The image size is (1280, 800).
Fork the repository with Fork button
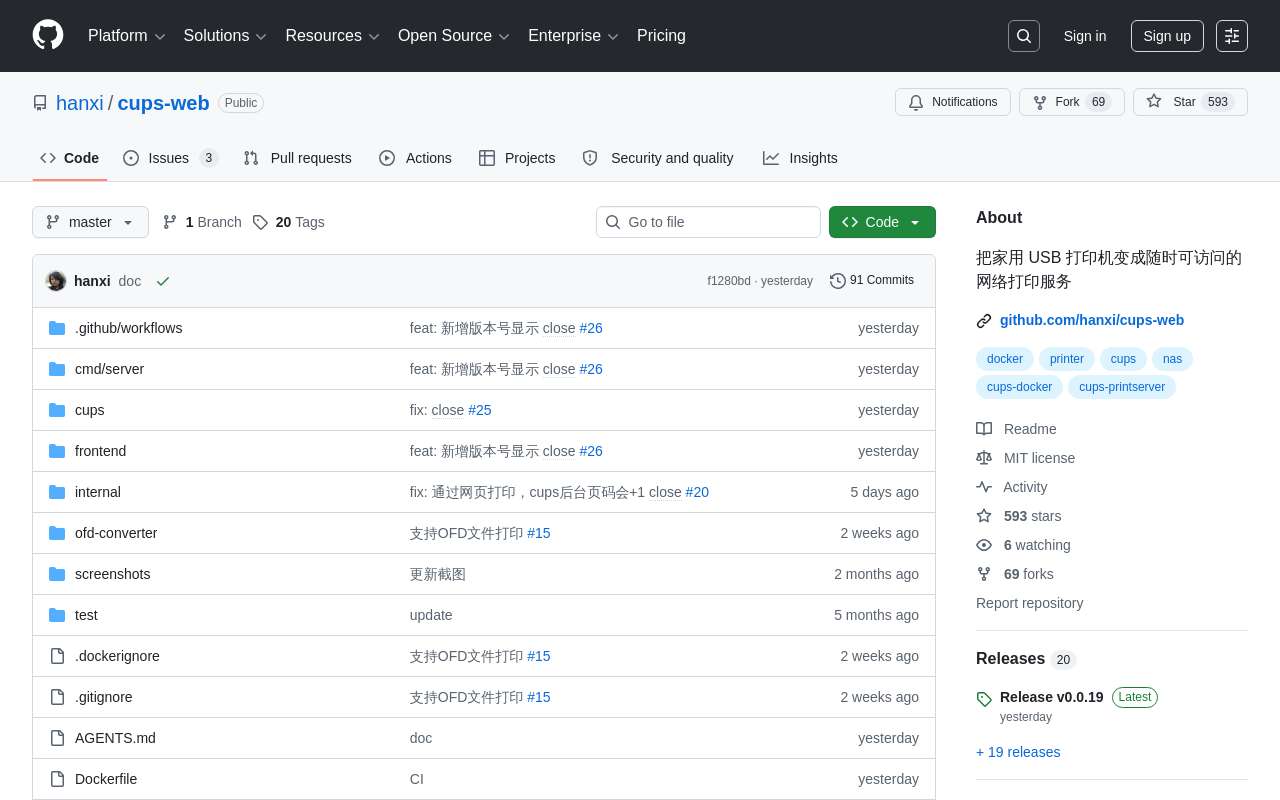pos(1072,102)
